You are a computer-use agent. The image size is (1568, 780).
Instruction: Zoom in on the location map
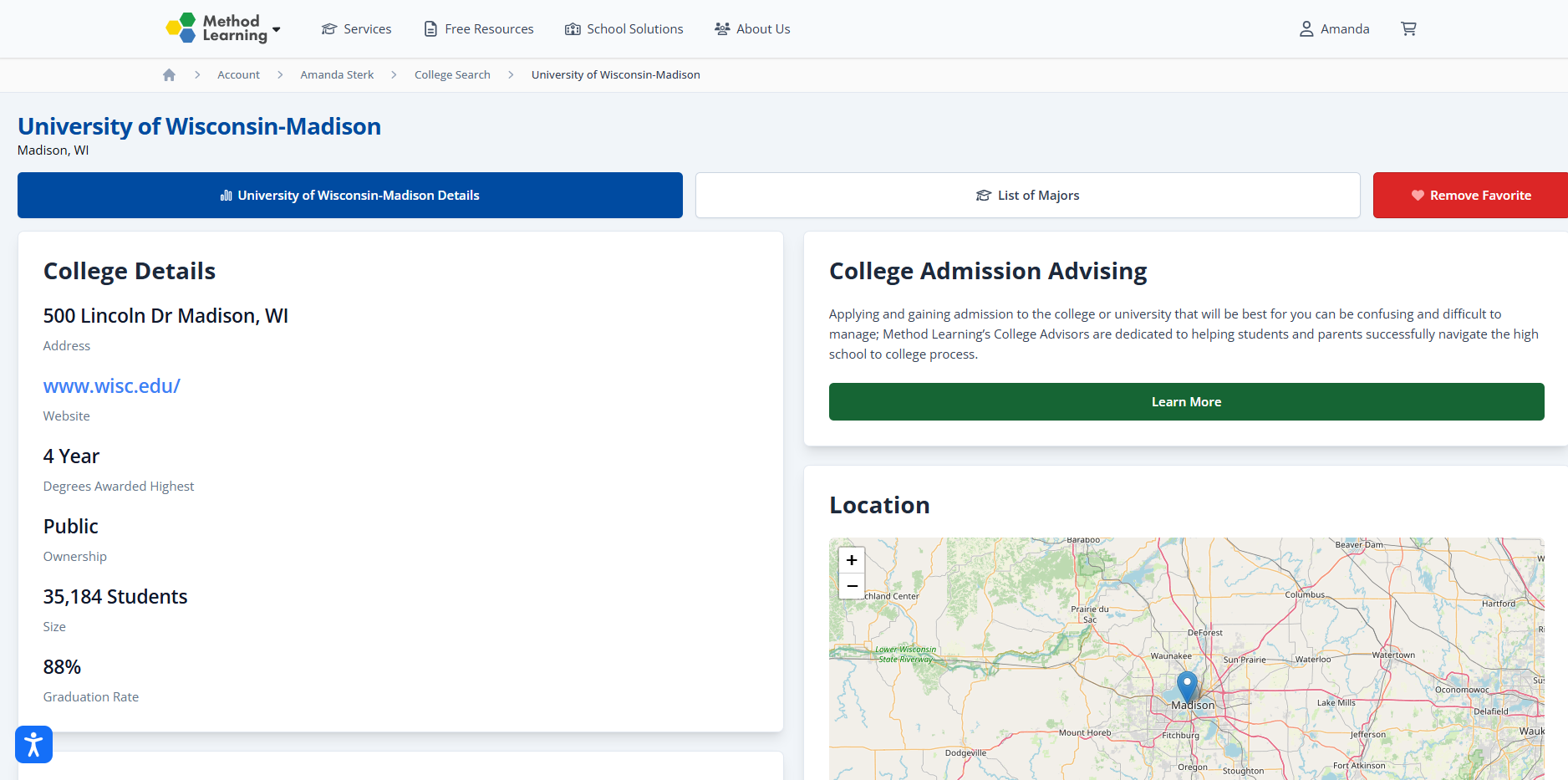tap(852, 560)
